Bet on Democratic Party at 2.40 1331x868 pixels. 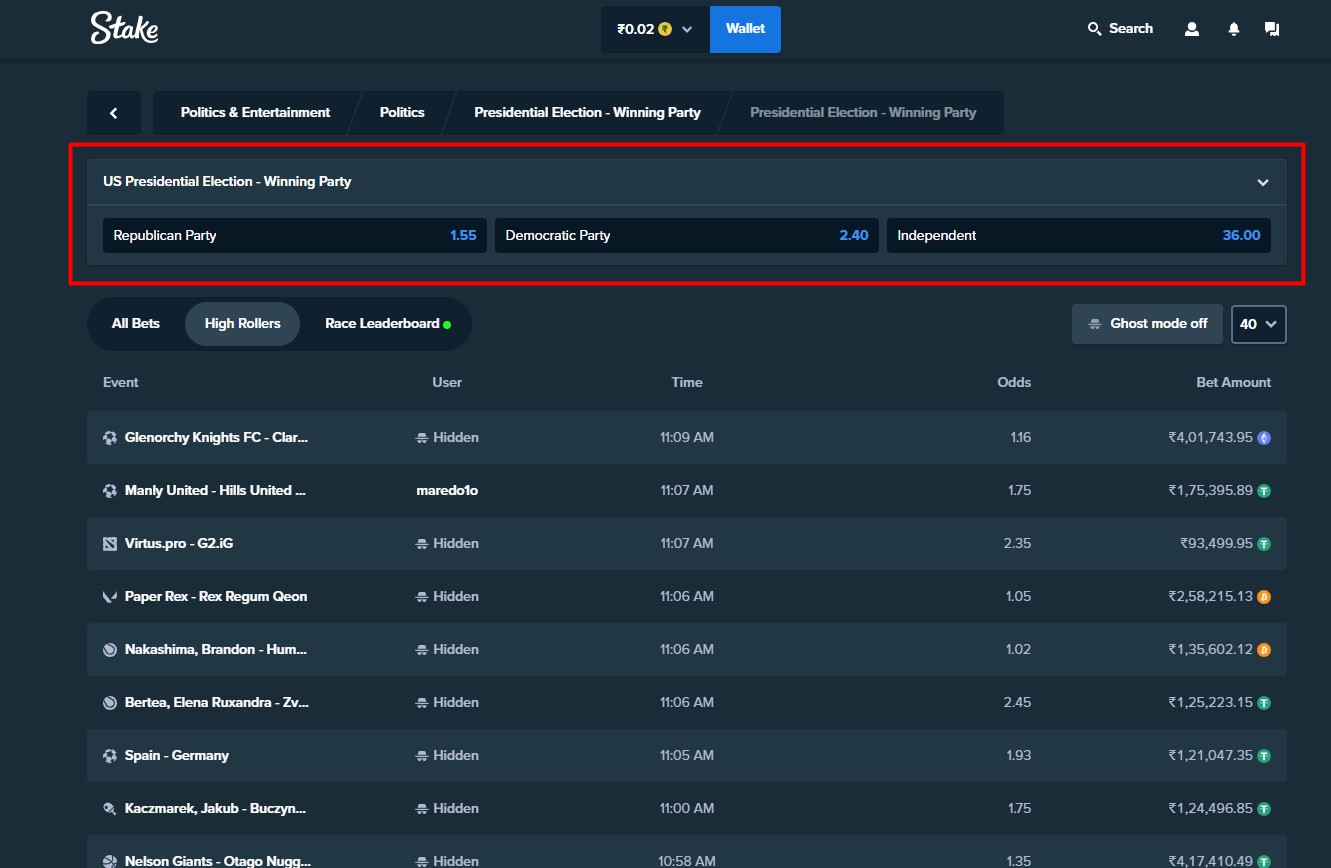687,235
